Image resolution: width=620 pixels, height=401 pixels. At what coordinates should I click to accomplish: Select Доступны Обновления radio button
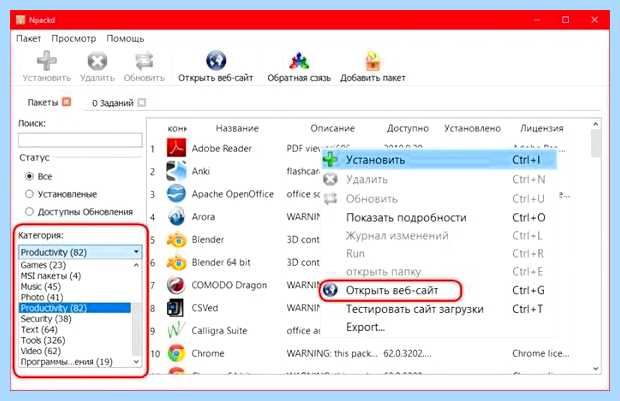[29, 212]
